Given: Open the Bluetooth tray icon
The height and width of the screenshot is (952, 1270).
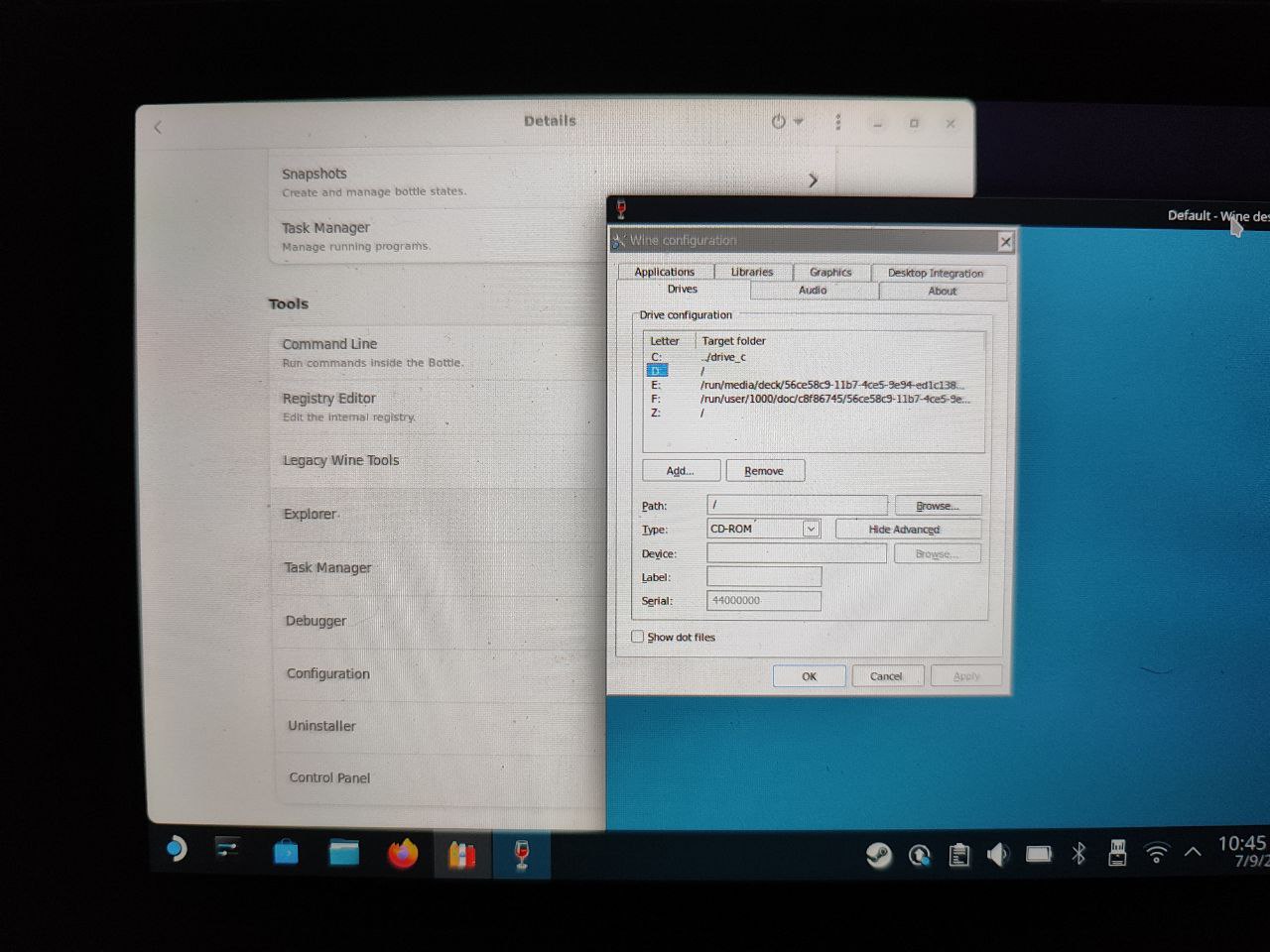Looking at the screenshot, I should pos(1079,854).
